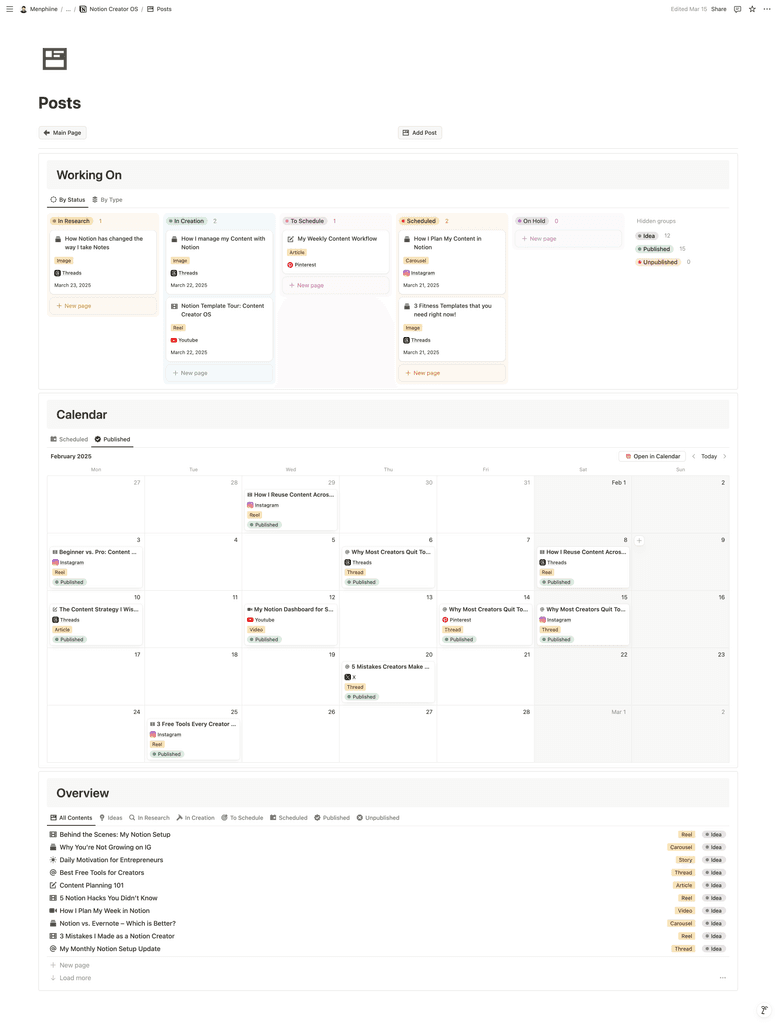Open the sidebar hamburger menu
Image resolution: width=778 pixels, height=1024 pixels.
pyautogui.click(x=9, y=9)
